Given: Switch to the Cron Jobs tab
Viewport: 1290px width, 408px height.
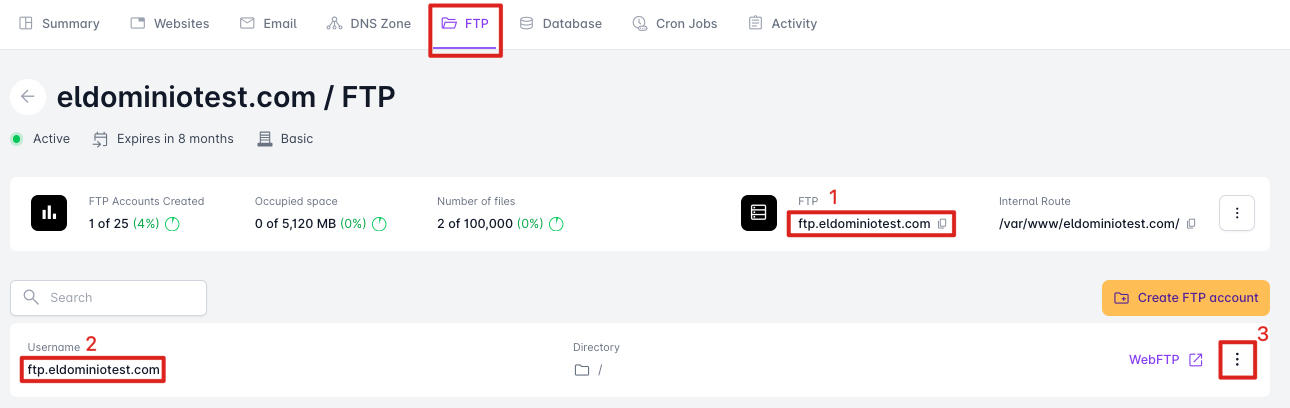Looking at the screenshot, I should coord(675,23).
